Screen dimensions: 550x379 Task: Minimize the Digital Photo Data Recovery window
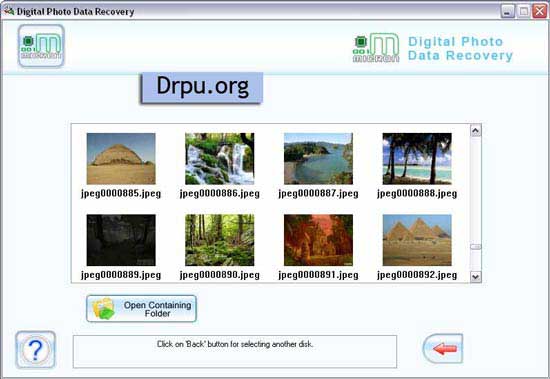[507, 11]
